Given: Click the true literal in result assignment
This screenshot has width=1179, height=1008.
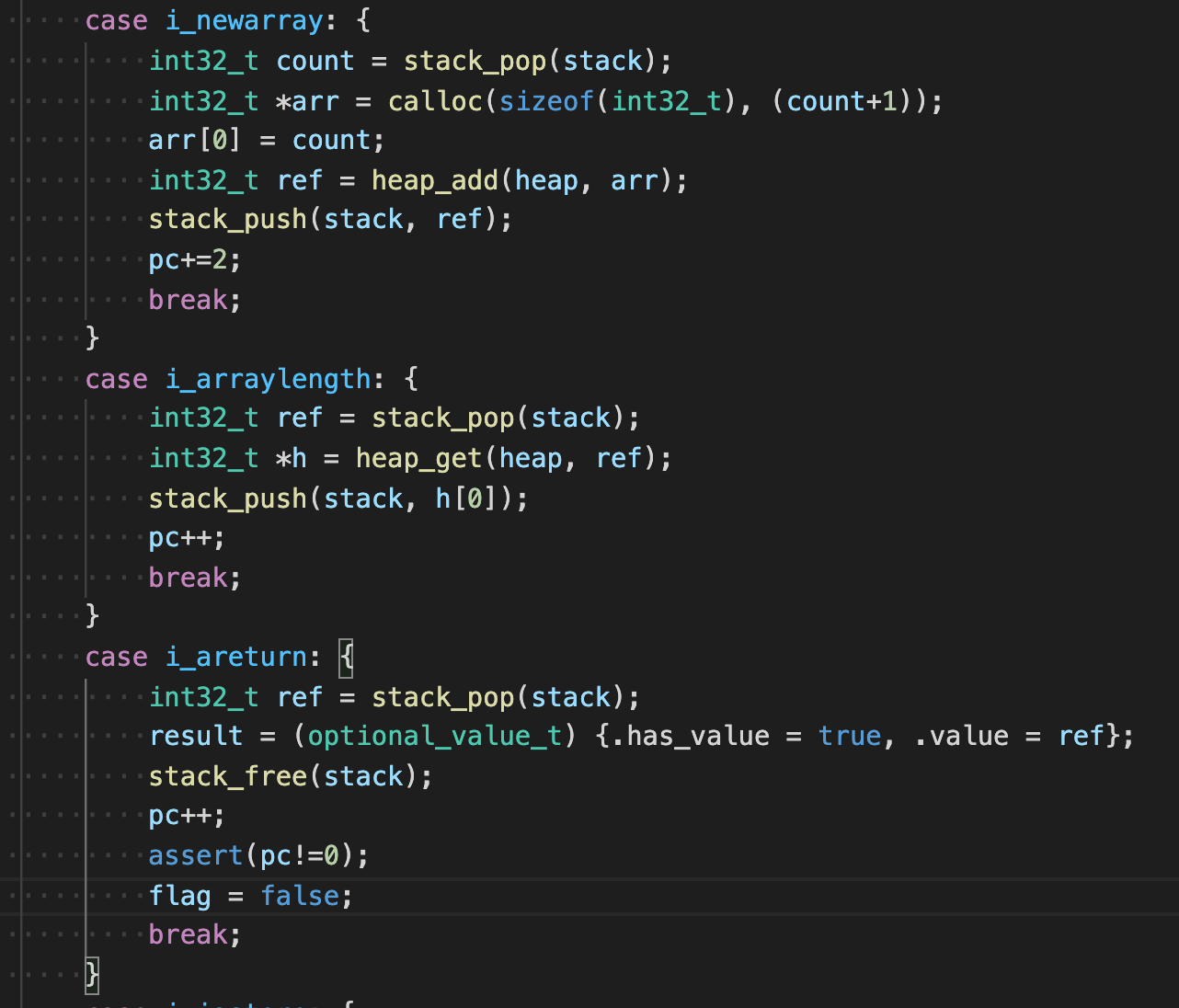Looking at the screenshot, I should pyautogui.click(x=849, y=736).
